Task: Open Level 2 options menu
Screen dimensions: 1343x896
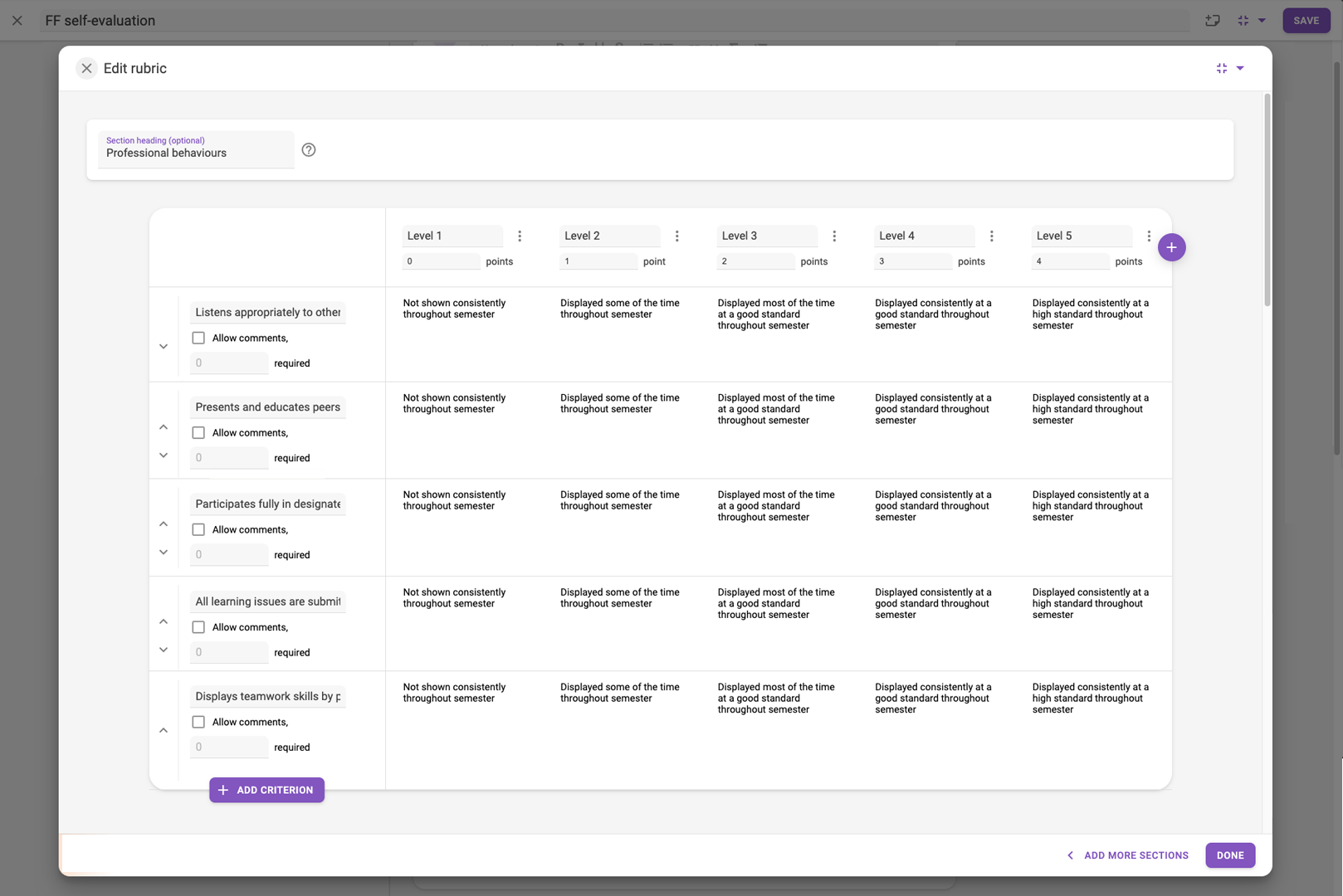Action: (x=677, y=236)
